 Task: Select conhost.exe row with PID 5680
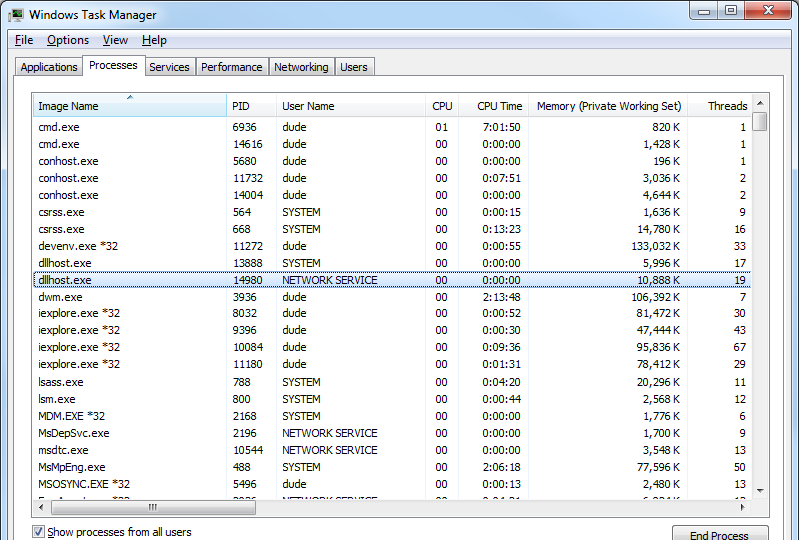coord(392,161)
